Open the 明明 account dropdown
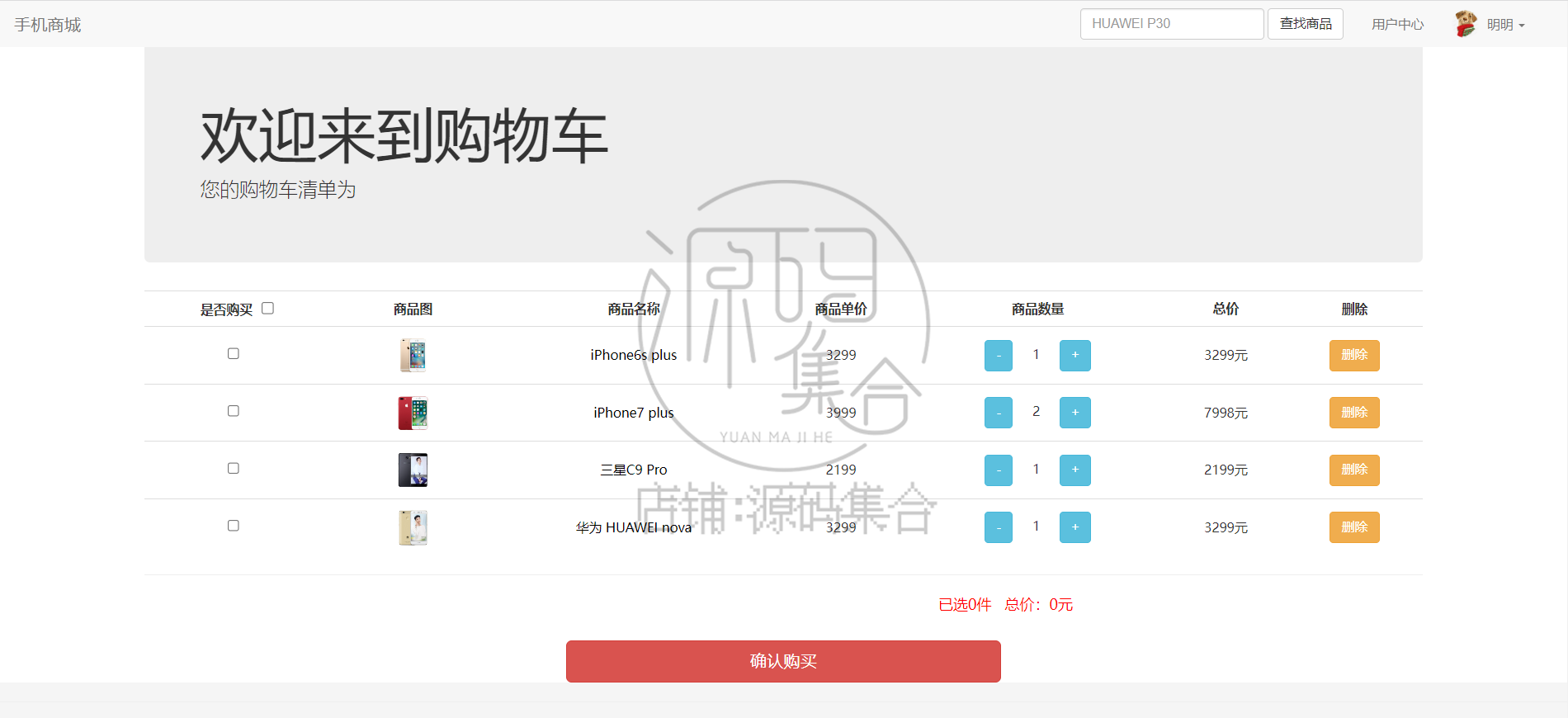This screenshot has height=718, width=1568. (1505, 25)
